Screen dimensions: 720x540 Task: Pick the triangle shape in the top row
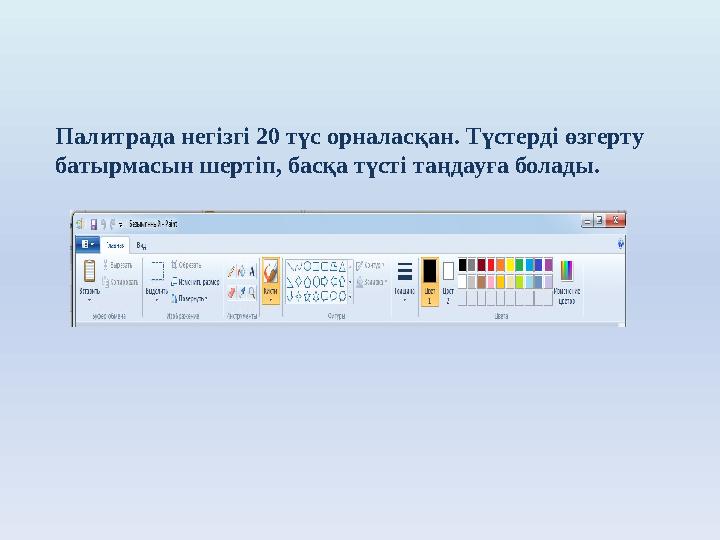tap(342, 266)
